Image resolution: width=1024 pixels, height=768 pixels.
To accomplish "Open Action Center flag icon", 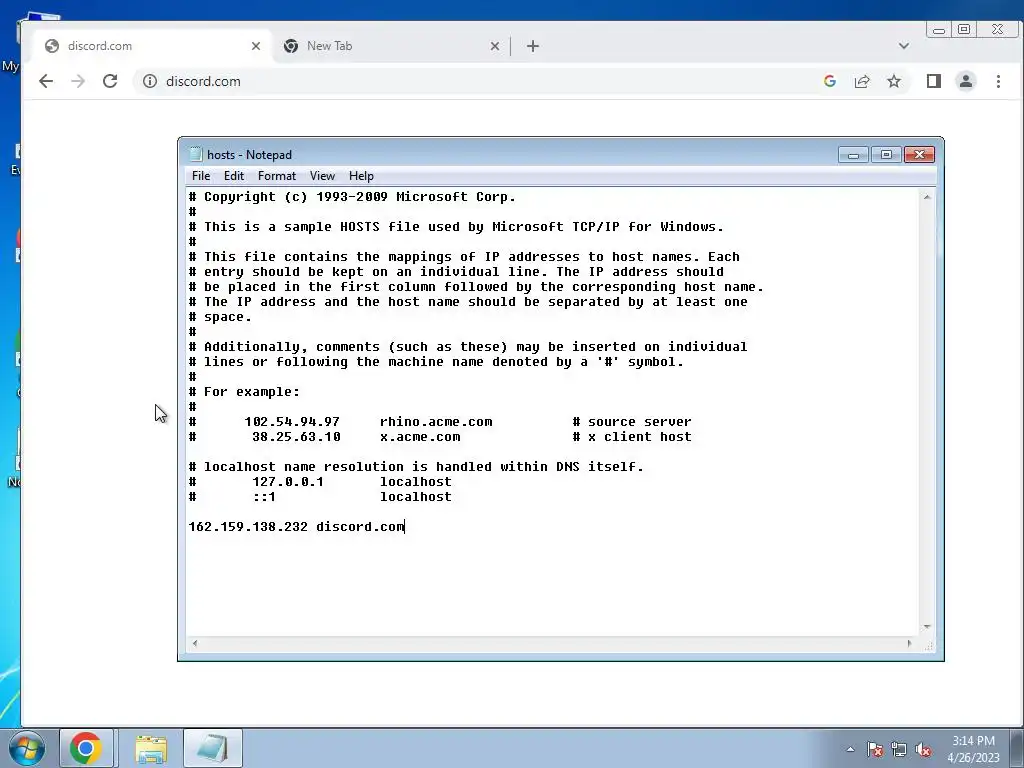I will coord(875,749).
